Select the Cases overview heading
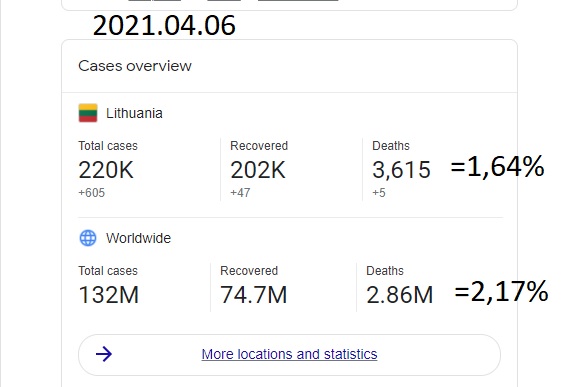Viewport: 584px width, 387px height. [x=135, y=66]
